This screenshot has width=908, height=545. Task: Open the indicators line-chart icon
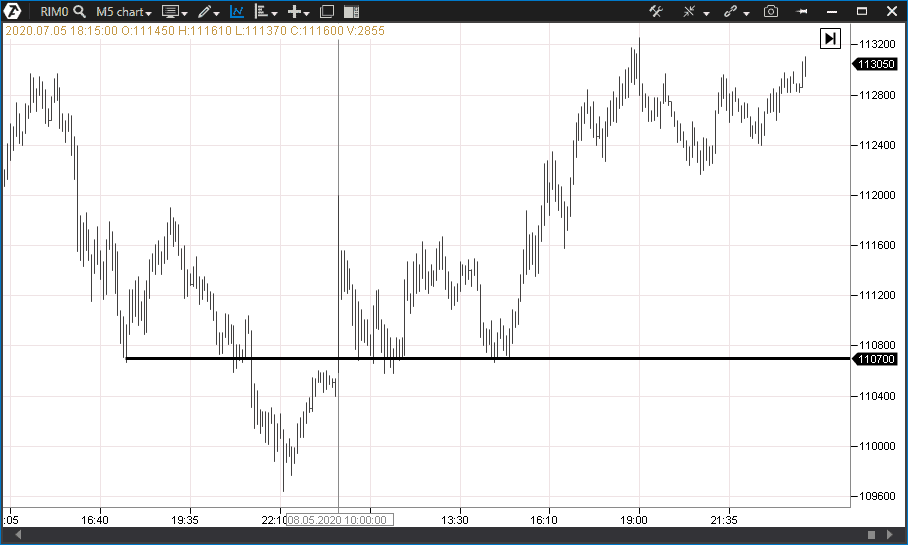237,12
